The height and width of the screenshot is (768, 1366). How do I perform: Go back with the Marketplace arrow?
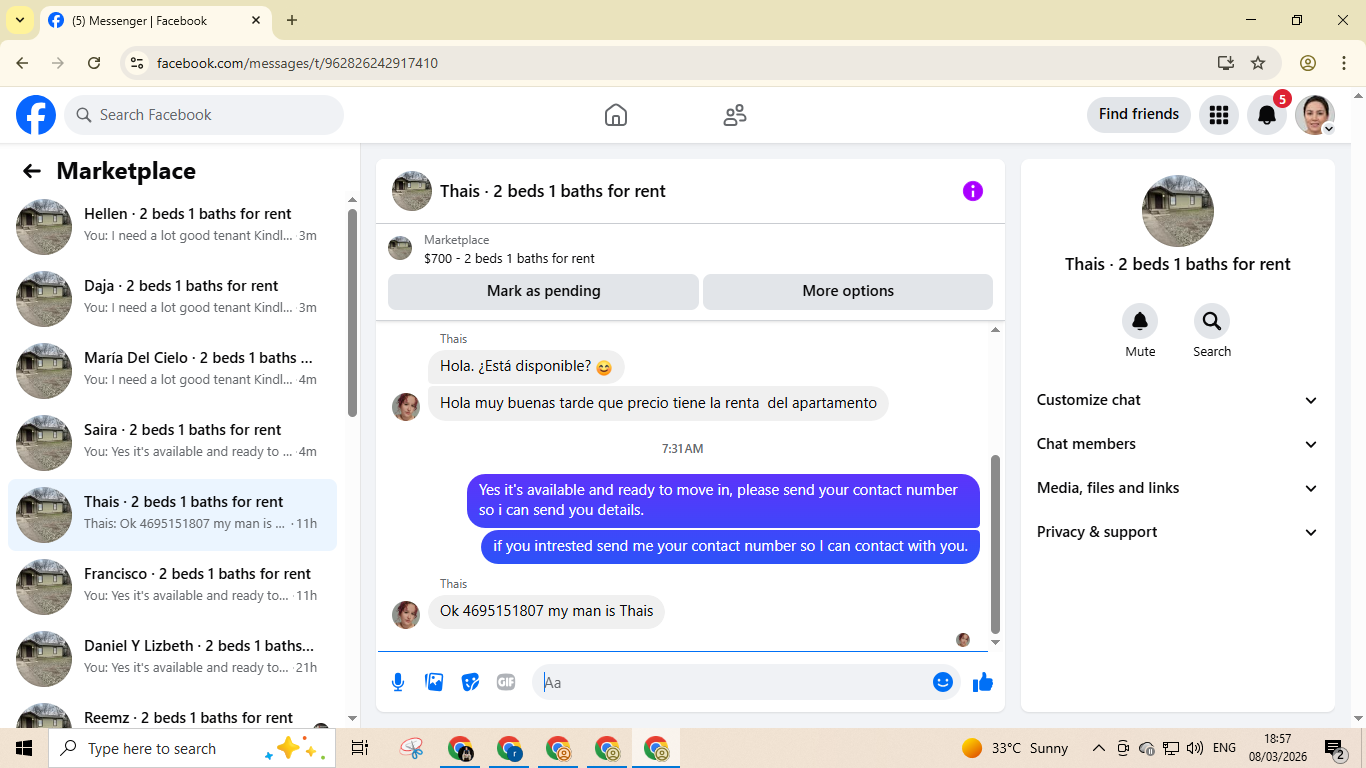tap(32, 171)
